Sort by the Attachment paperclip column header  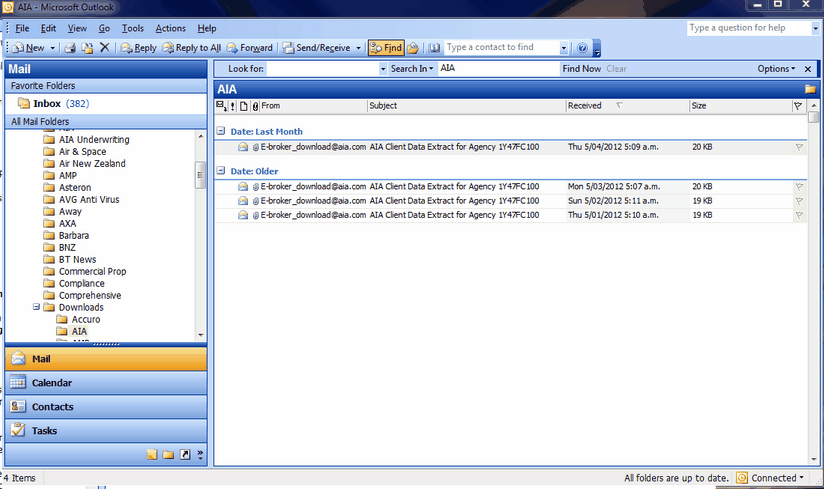(255, 106)
